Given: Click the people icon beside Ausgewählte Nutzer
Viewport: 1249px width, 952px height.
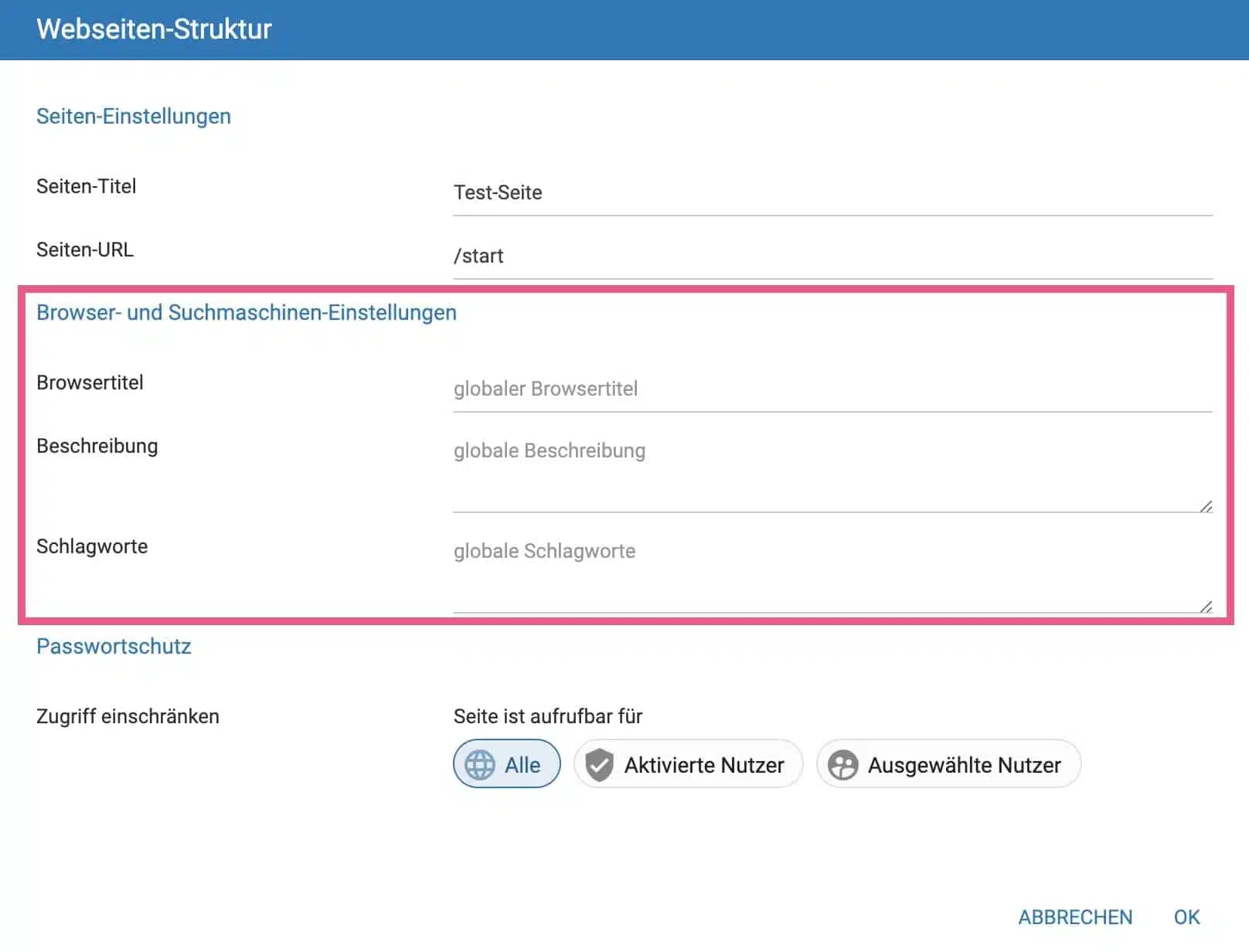Looking at the screenshot, I should [843, 764].
